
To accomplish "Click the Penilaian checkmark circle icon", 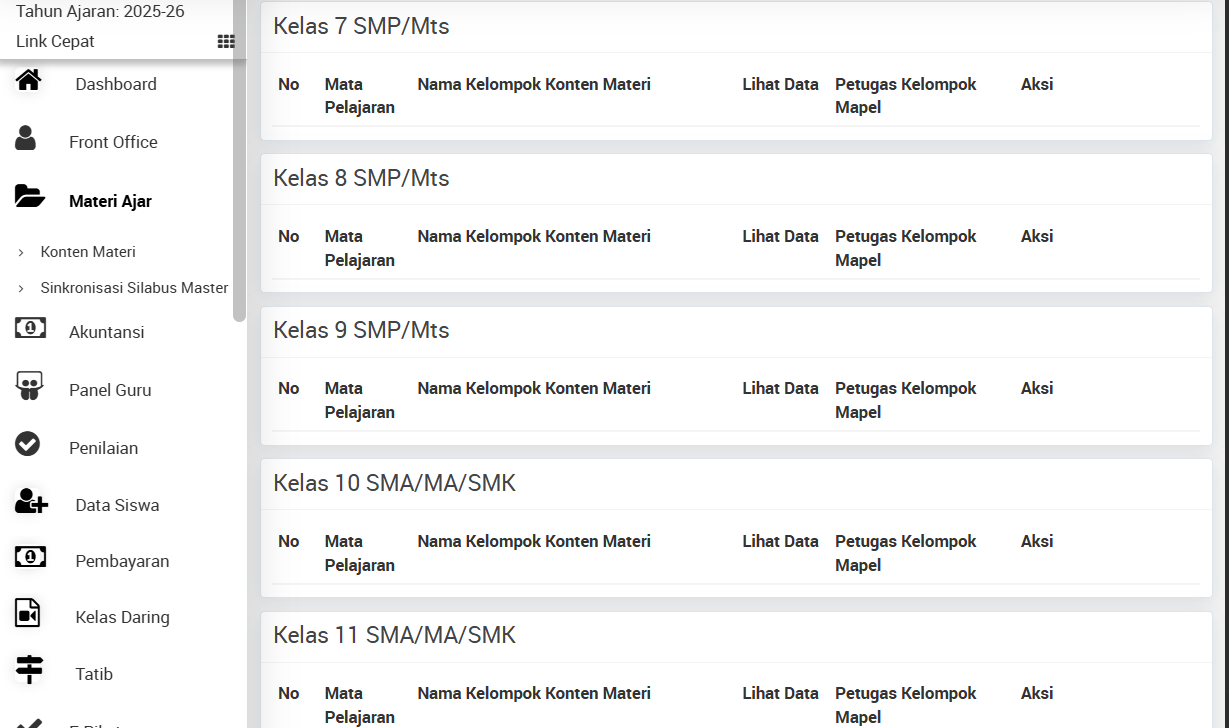I will click(28, 444).
